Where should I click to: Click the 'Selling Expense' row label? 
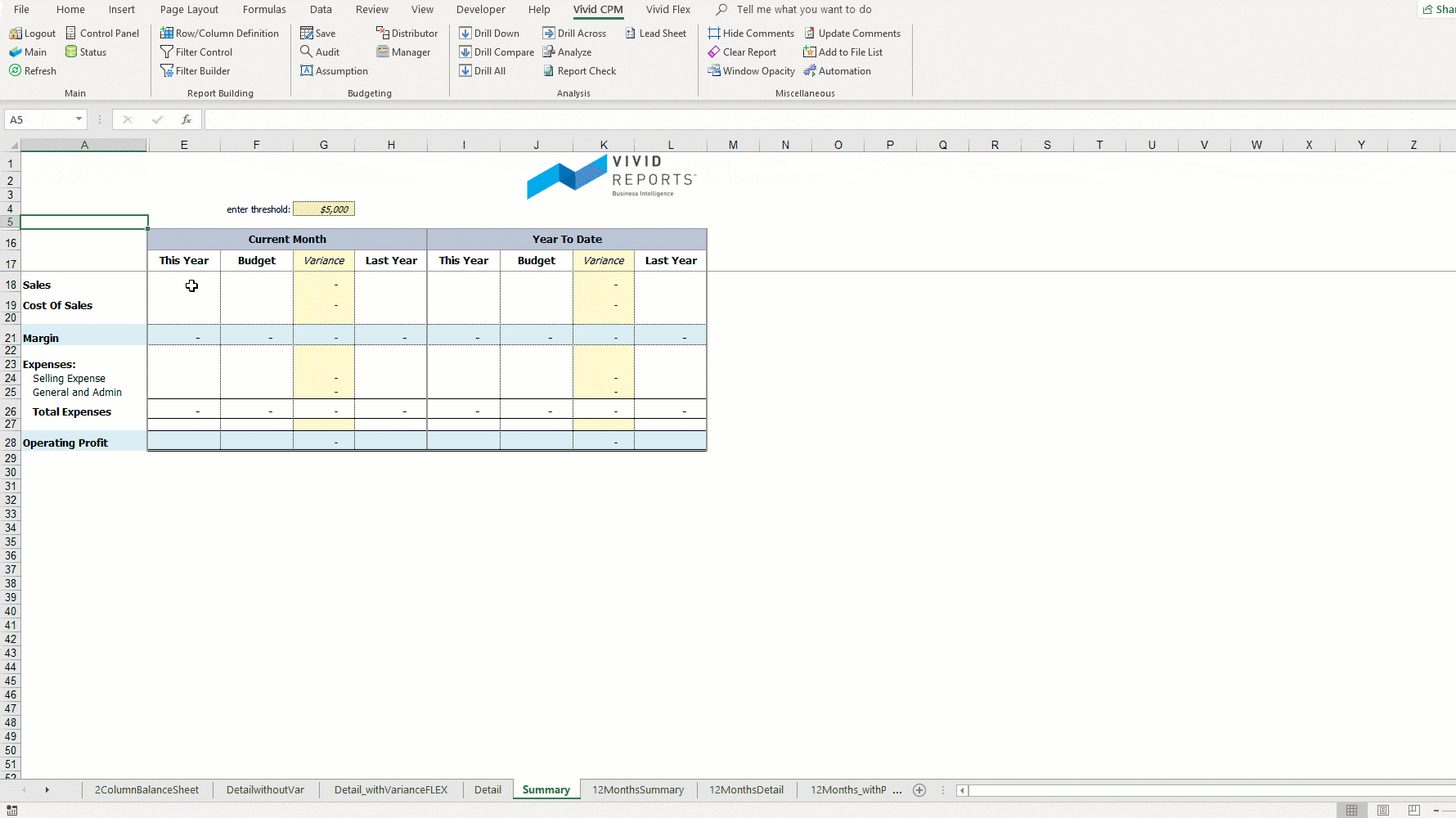point(69,379)
